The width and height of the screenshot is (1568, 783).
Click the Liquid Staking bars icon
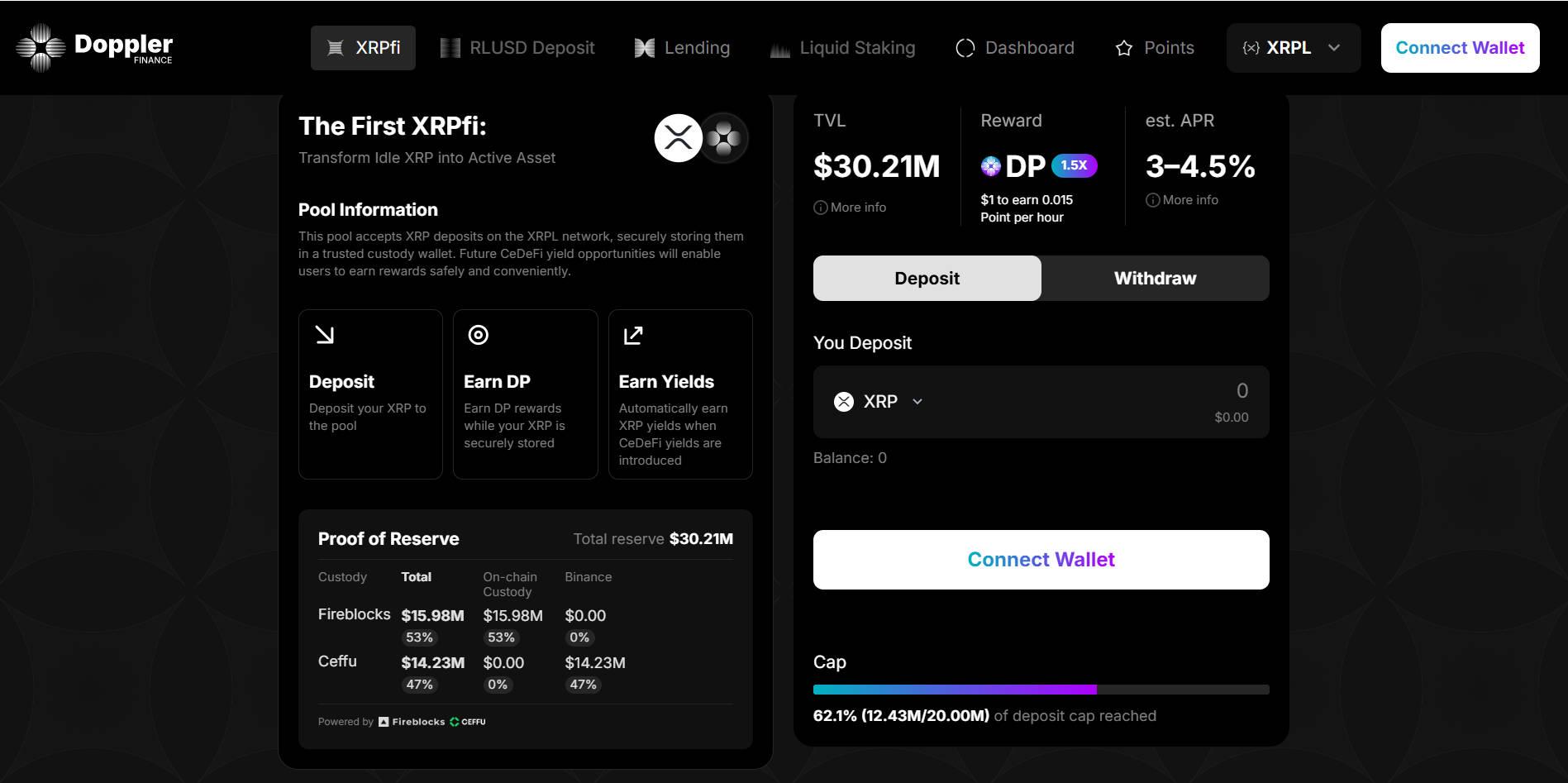[779, 48]
